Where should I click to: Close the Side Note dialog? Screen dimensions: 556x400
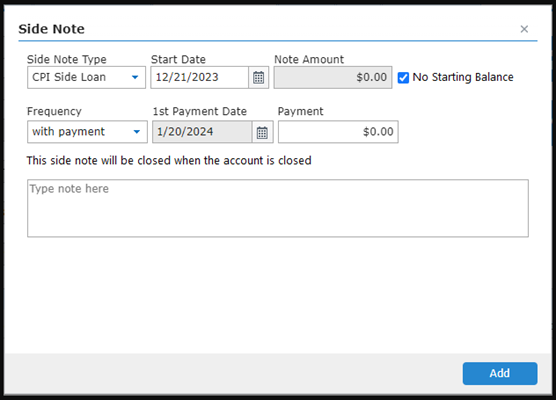tap(524, 29)
